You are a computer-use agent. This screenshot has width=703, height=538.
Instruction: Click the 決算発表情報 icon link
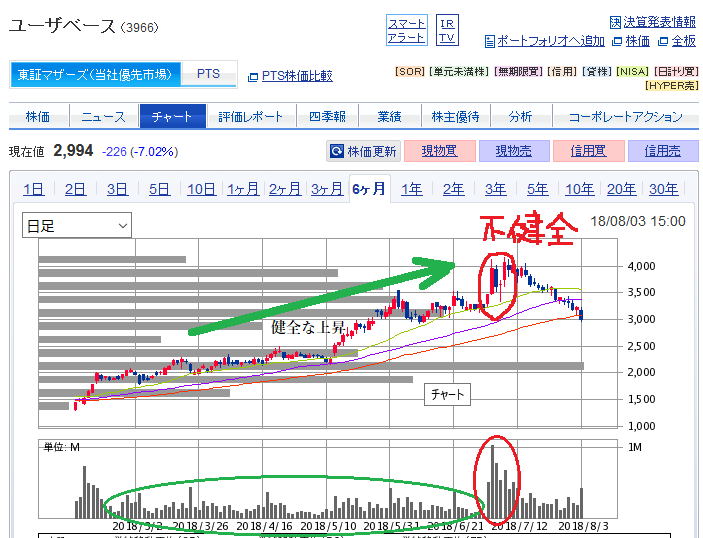pyautogui.click(x=652, y=21)
